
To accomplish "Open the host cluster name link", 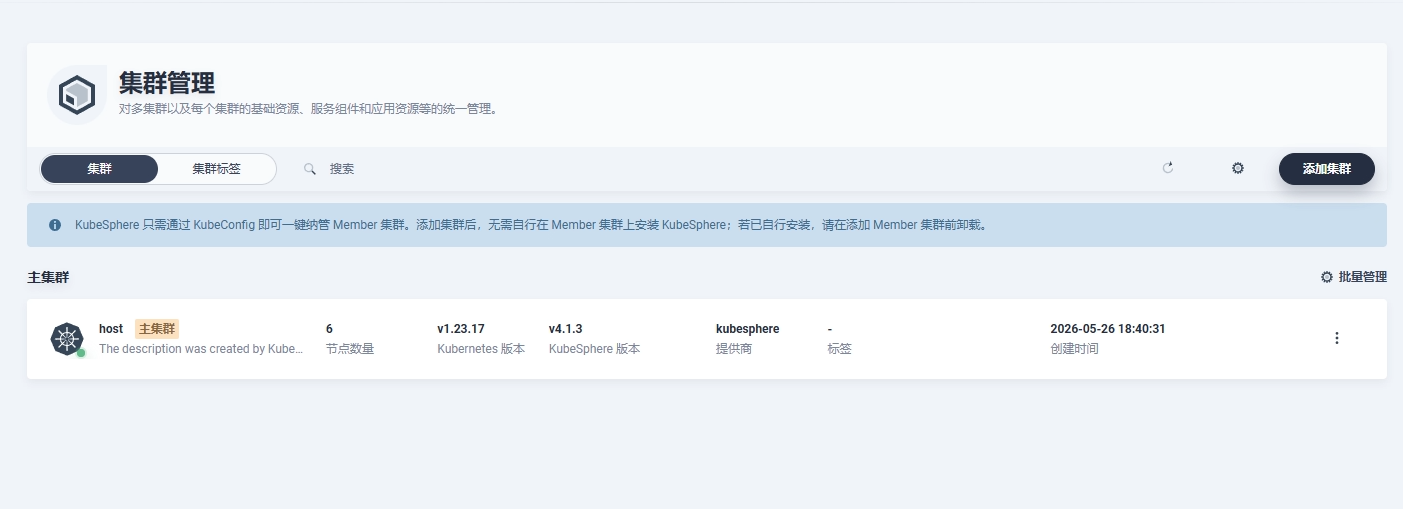I will coord(111,329).
